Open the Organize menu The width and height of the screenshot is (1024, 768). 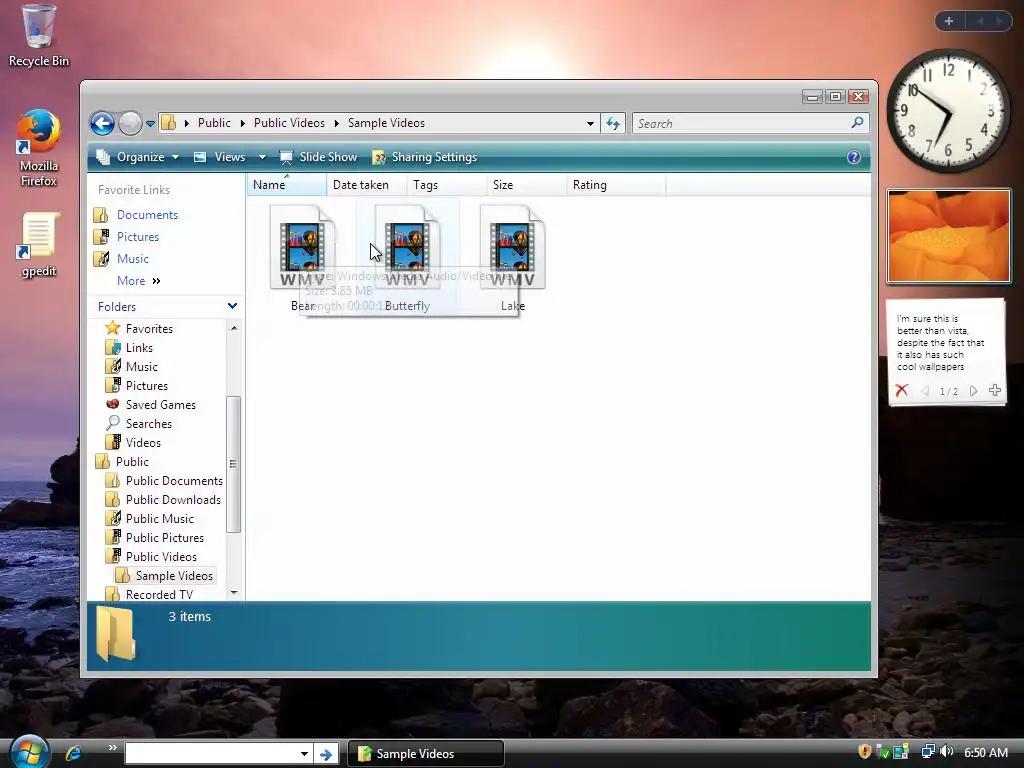click(138, 157)
